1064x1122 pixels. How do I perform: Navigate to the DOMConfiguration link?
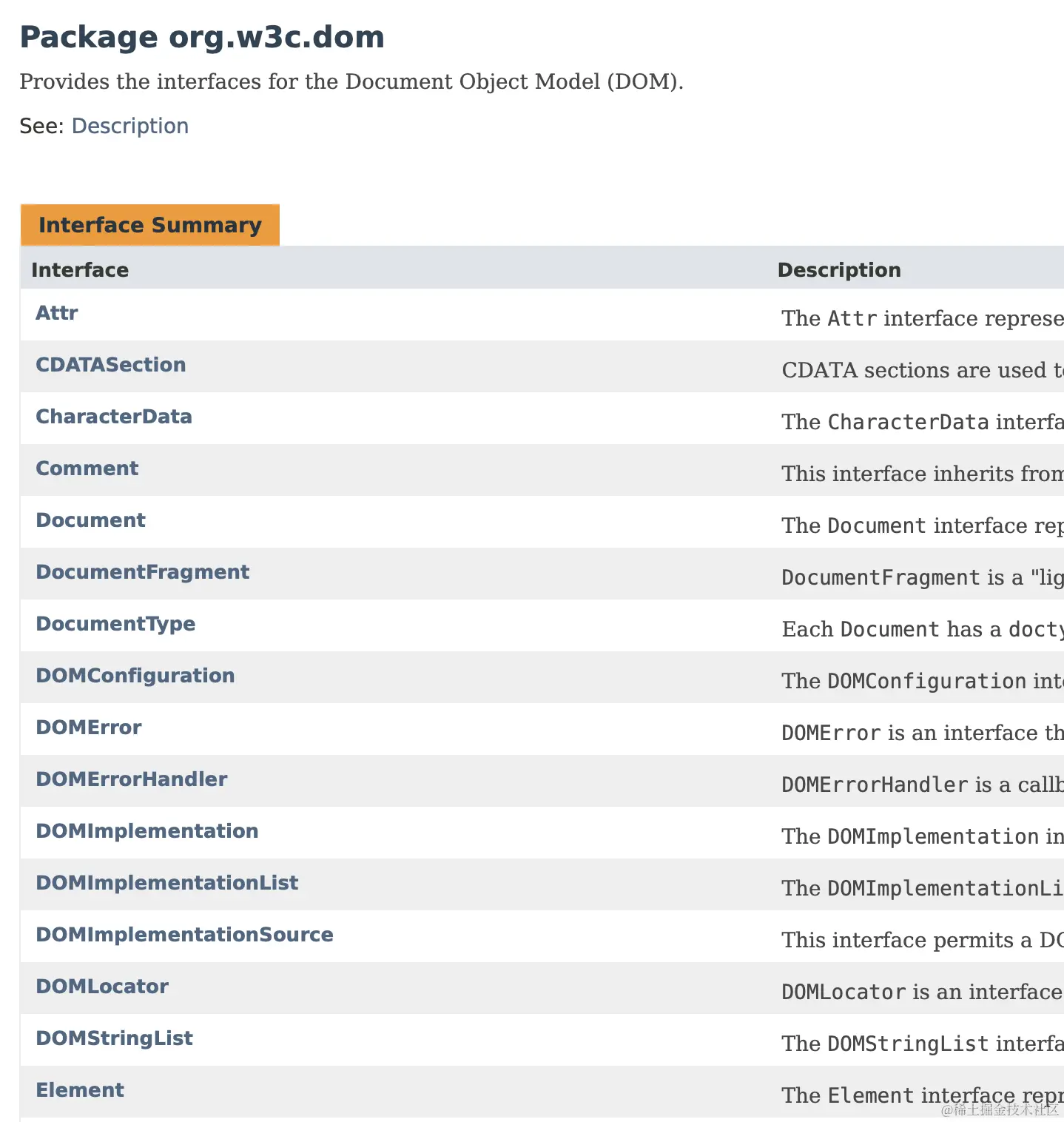coord(135,676)
